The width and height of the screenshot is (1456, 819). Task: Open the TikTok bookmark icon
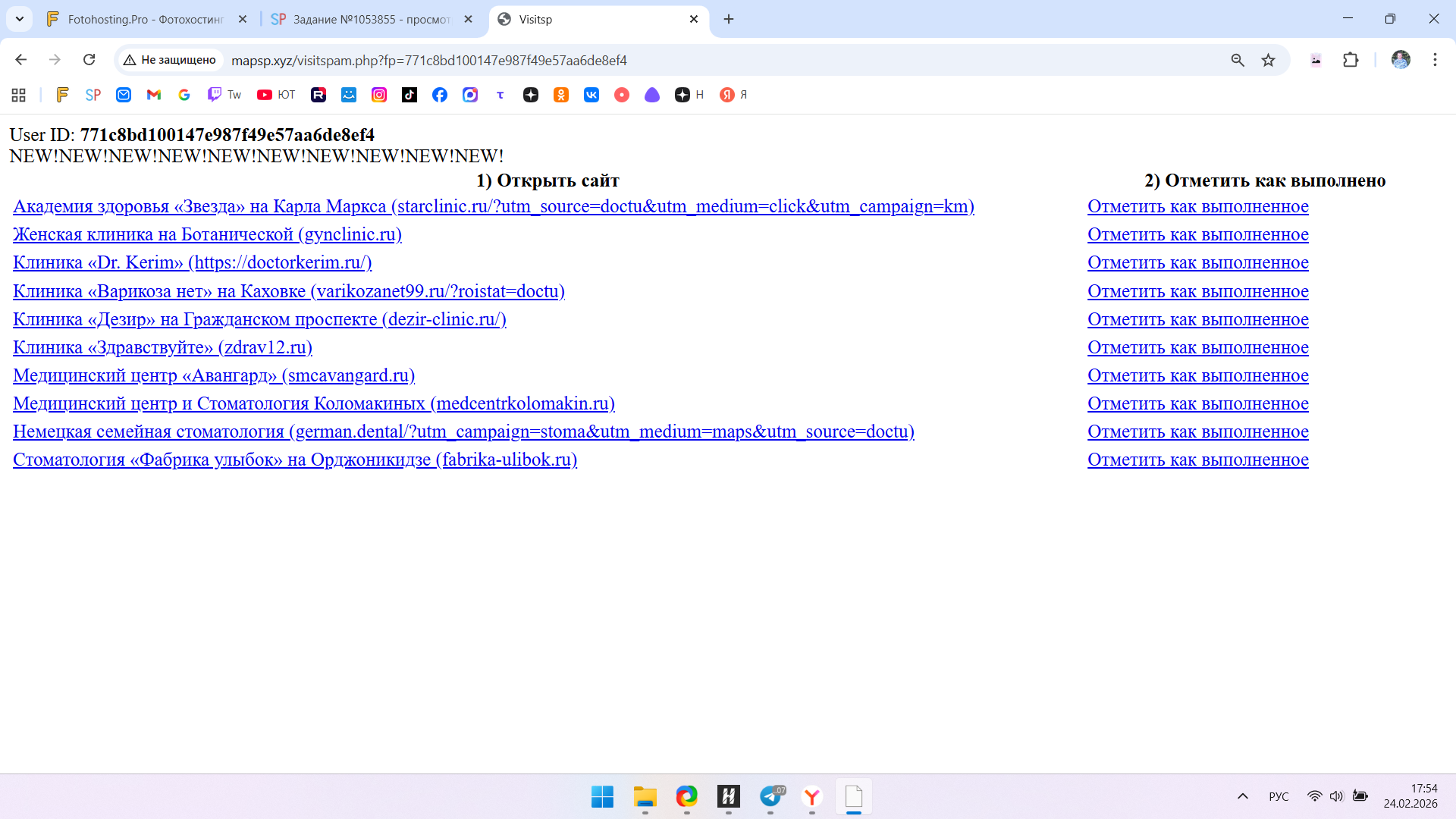[x=409, y=95]
